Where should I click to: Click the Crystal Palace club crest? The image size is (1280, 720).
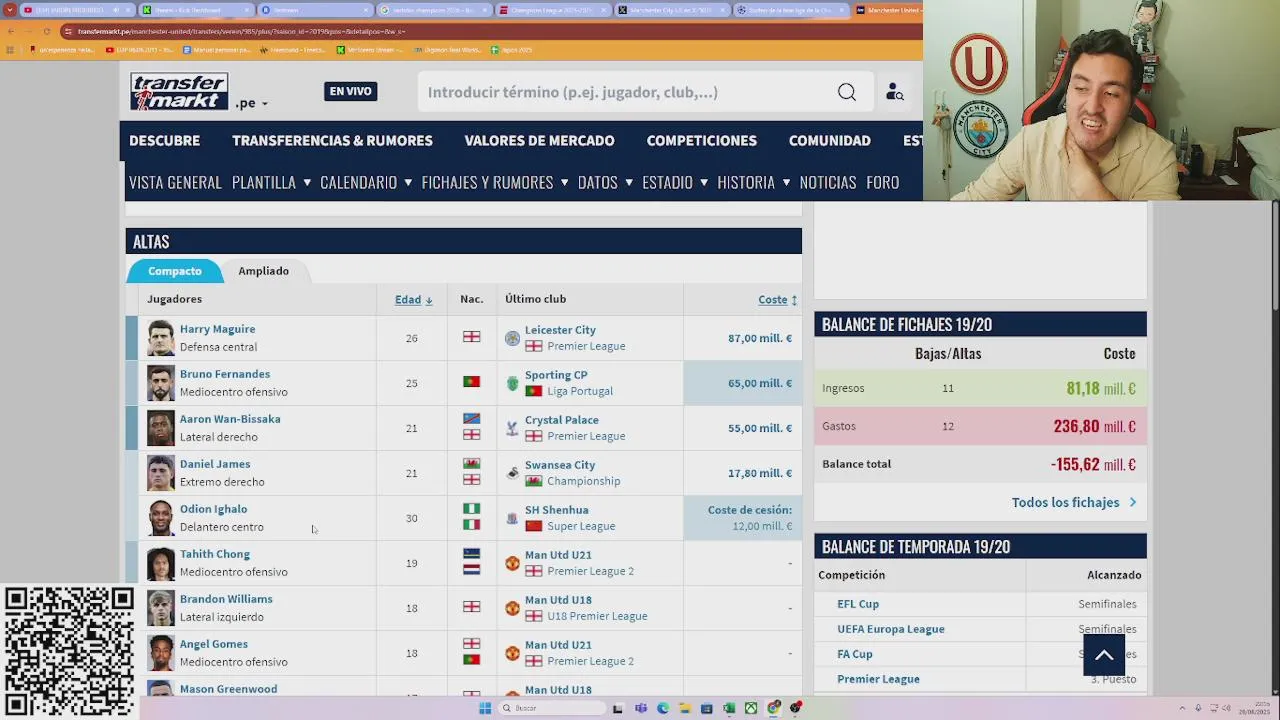(x=512, y=428)
